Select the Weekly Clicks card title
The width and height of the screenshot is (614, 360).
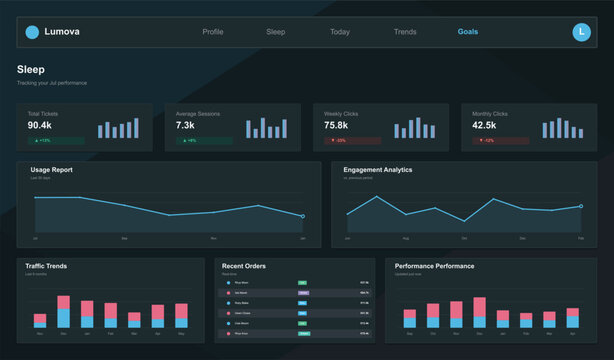(x=341, y=114)
